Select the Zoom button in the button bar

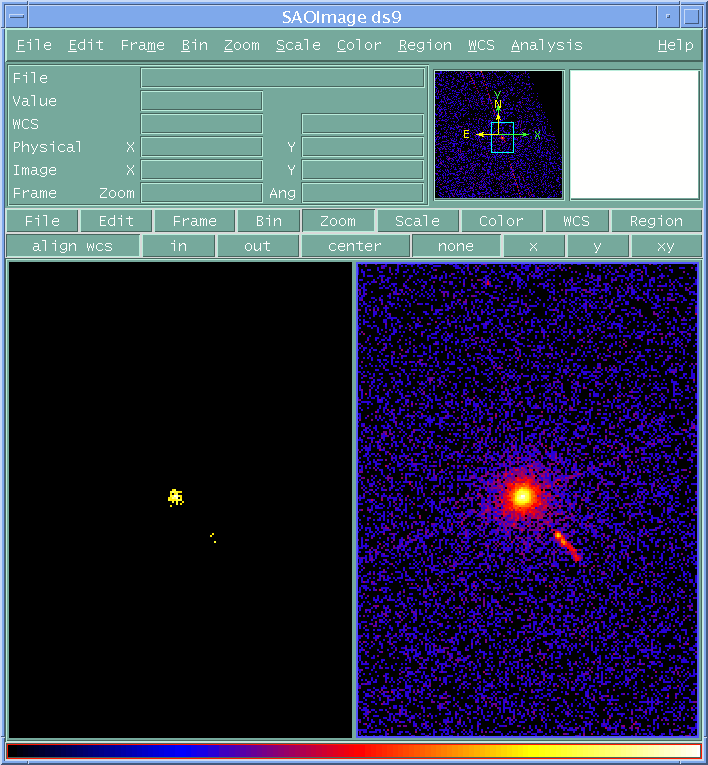[338, 221]
